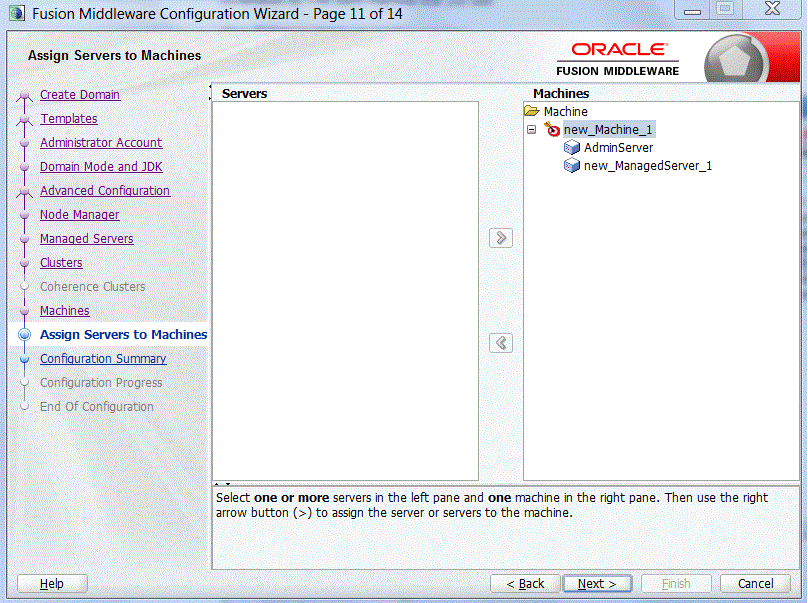Click the Coherence Clusters step label

tap(93, 287)
